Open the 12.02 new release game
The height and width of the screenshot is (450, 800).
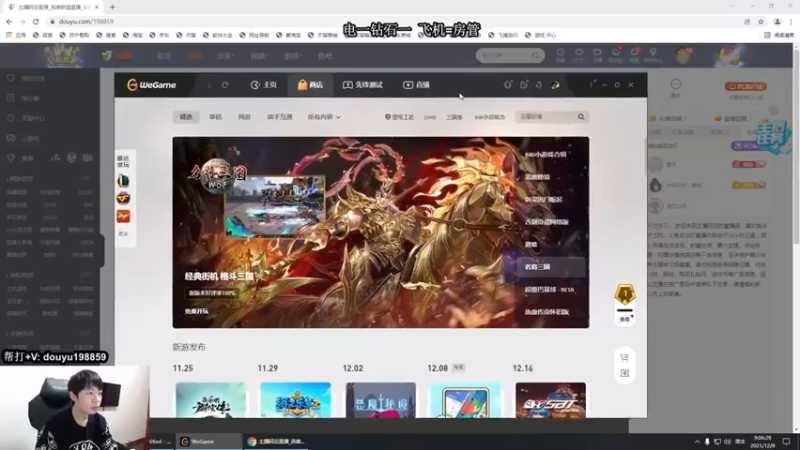[x=381, y=401]
